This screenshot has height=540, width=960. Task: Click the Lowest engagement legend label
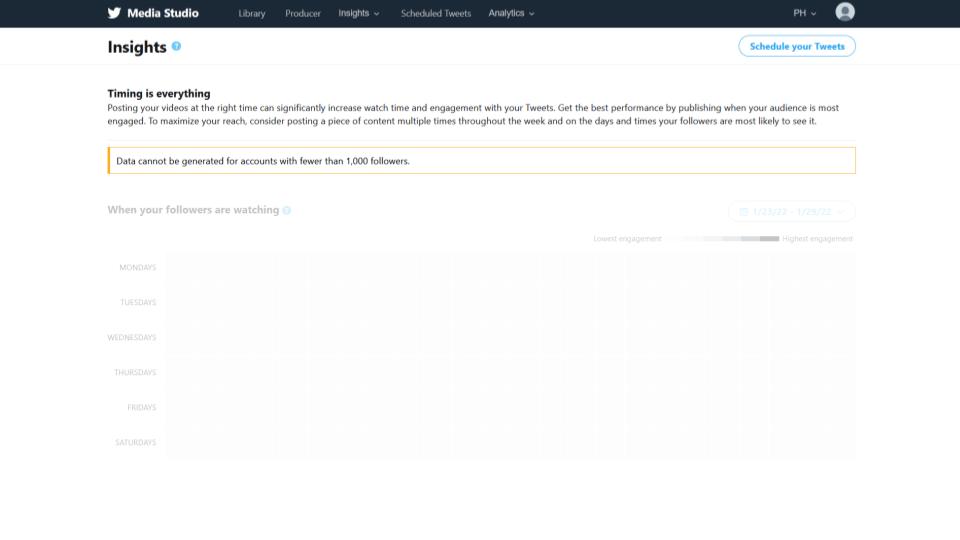(x=628, y=238)
